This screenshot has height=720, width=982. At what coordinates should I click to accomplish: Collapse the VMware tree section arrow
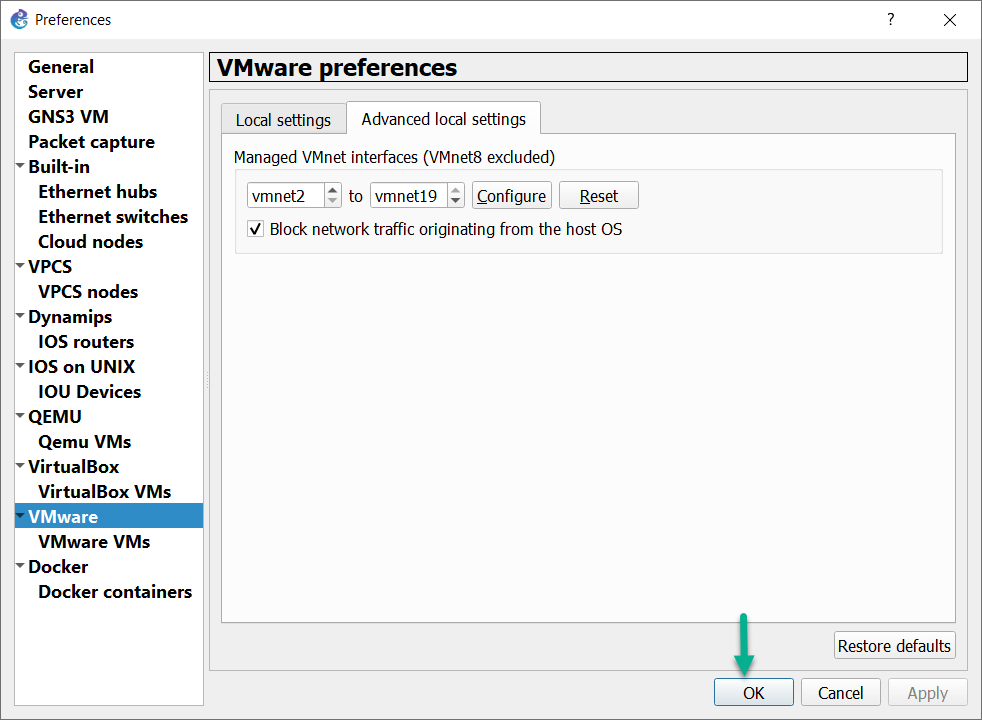[20, 516]
